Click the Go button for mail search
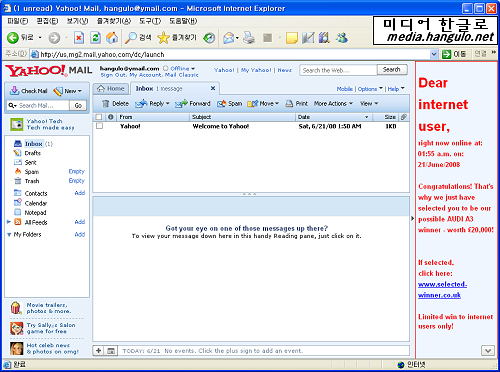The width and height of the screenshot is (500, 372). (x=78, y=105)
